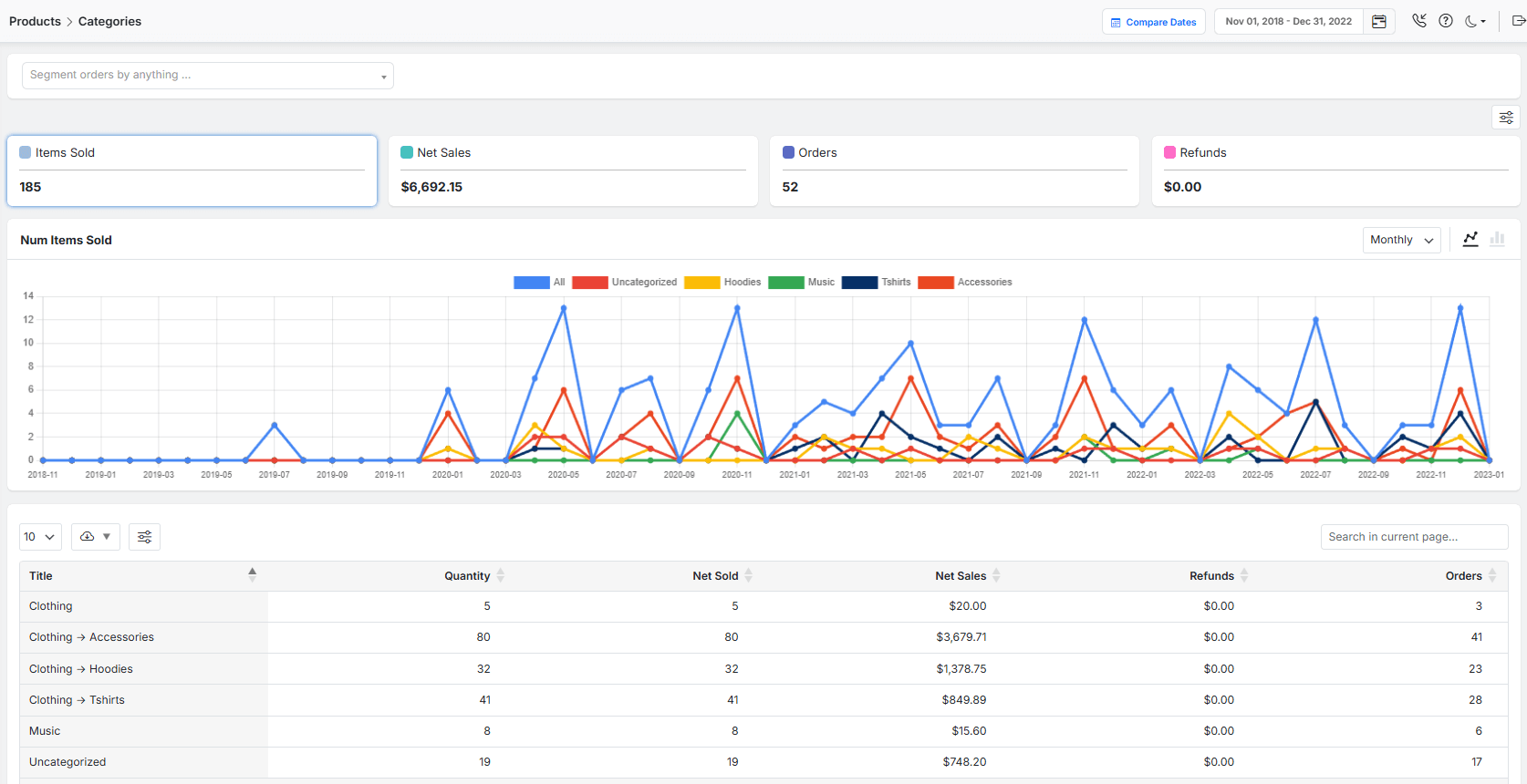
Task: Open the date range calendar icon
Action: pos(1379,22)
